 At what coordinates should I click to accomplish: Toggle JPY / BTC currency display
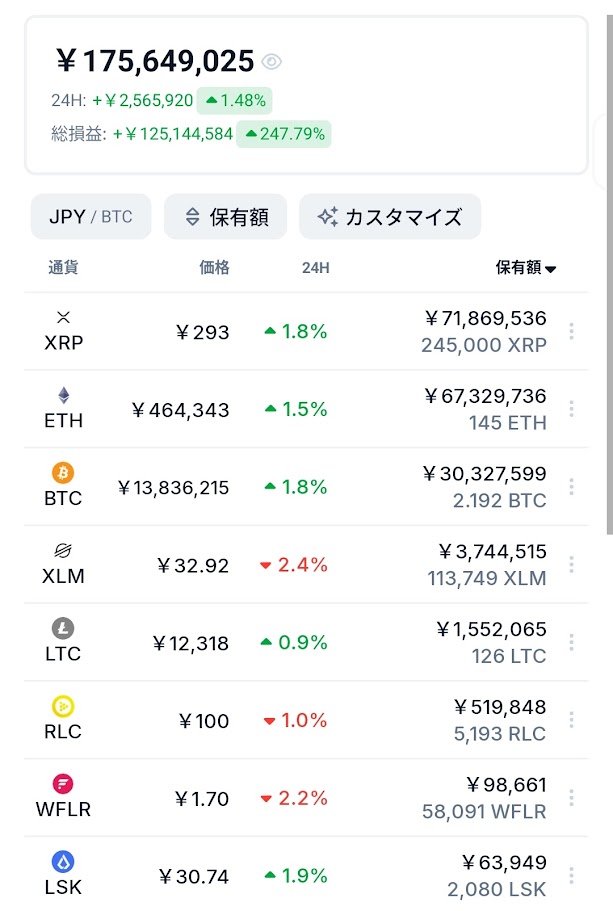click(x=91, y=217)
